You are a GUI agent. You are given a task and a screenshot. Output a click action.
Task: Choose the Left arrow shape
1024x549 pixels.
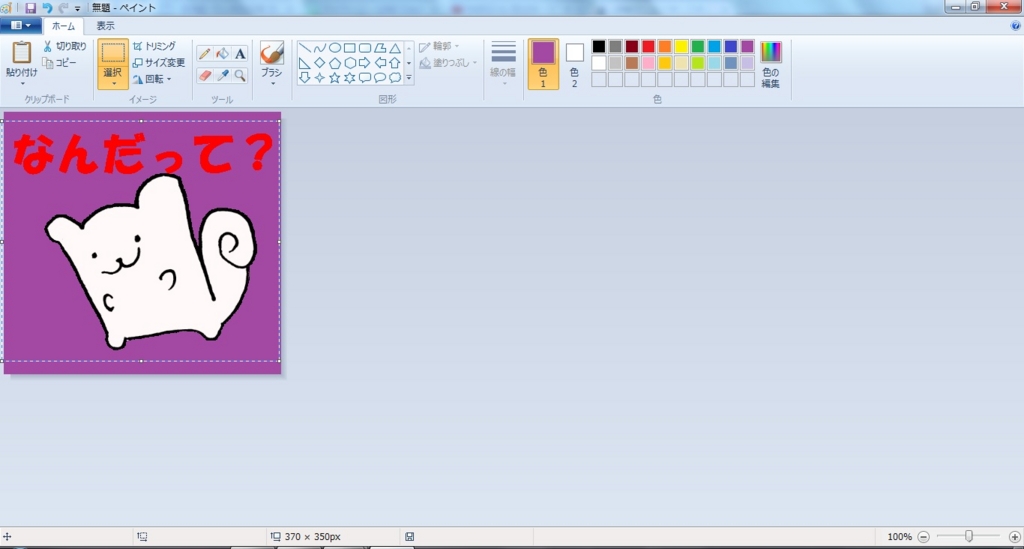tap(379, 63)
